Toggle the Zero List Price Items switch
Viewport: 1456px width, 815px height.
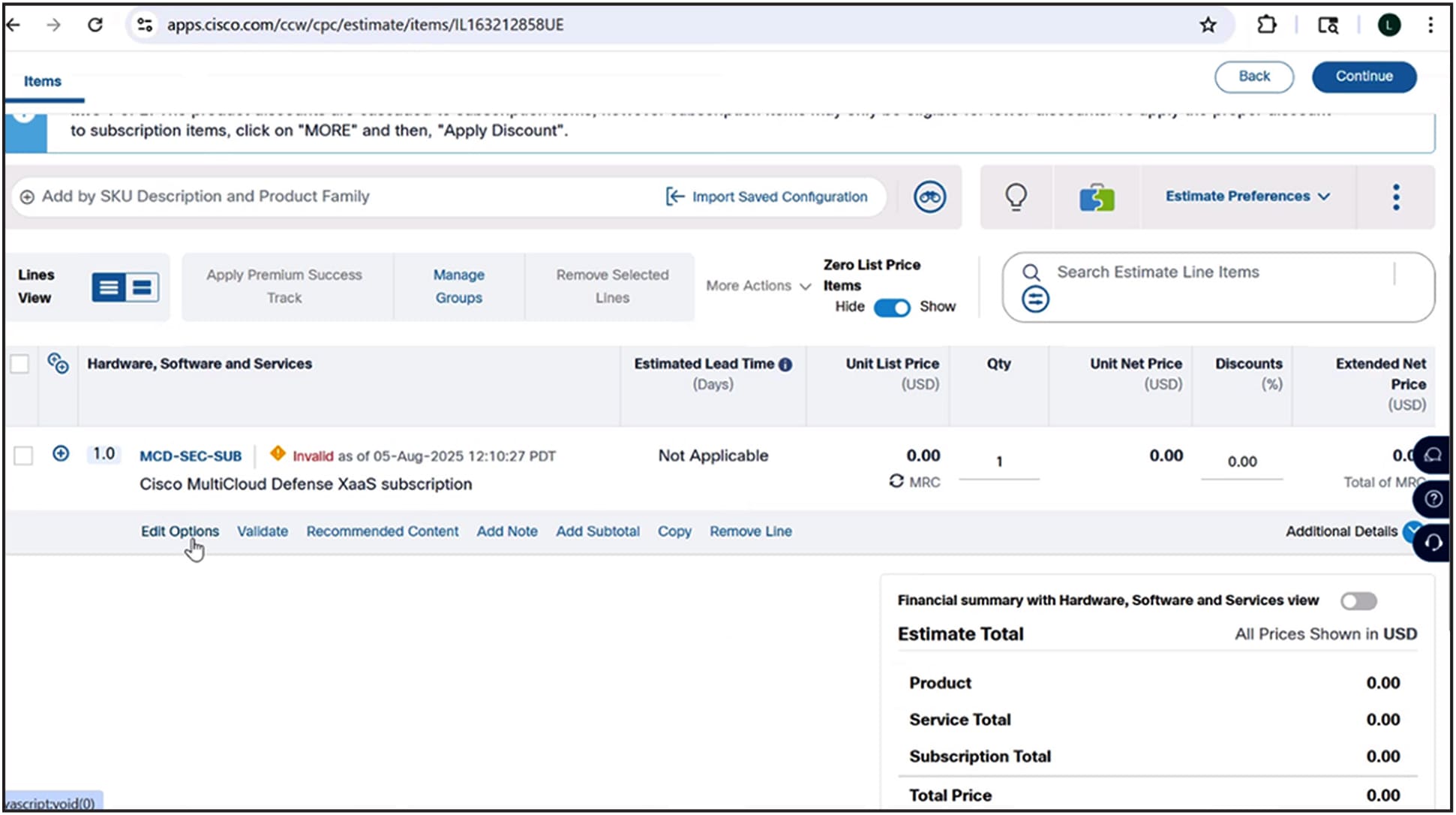892,308
